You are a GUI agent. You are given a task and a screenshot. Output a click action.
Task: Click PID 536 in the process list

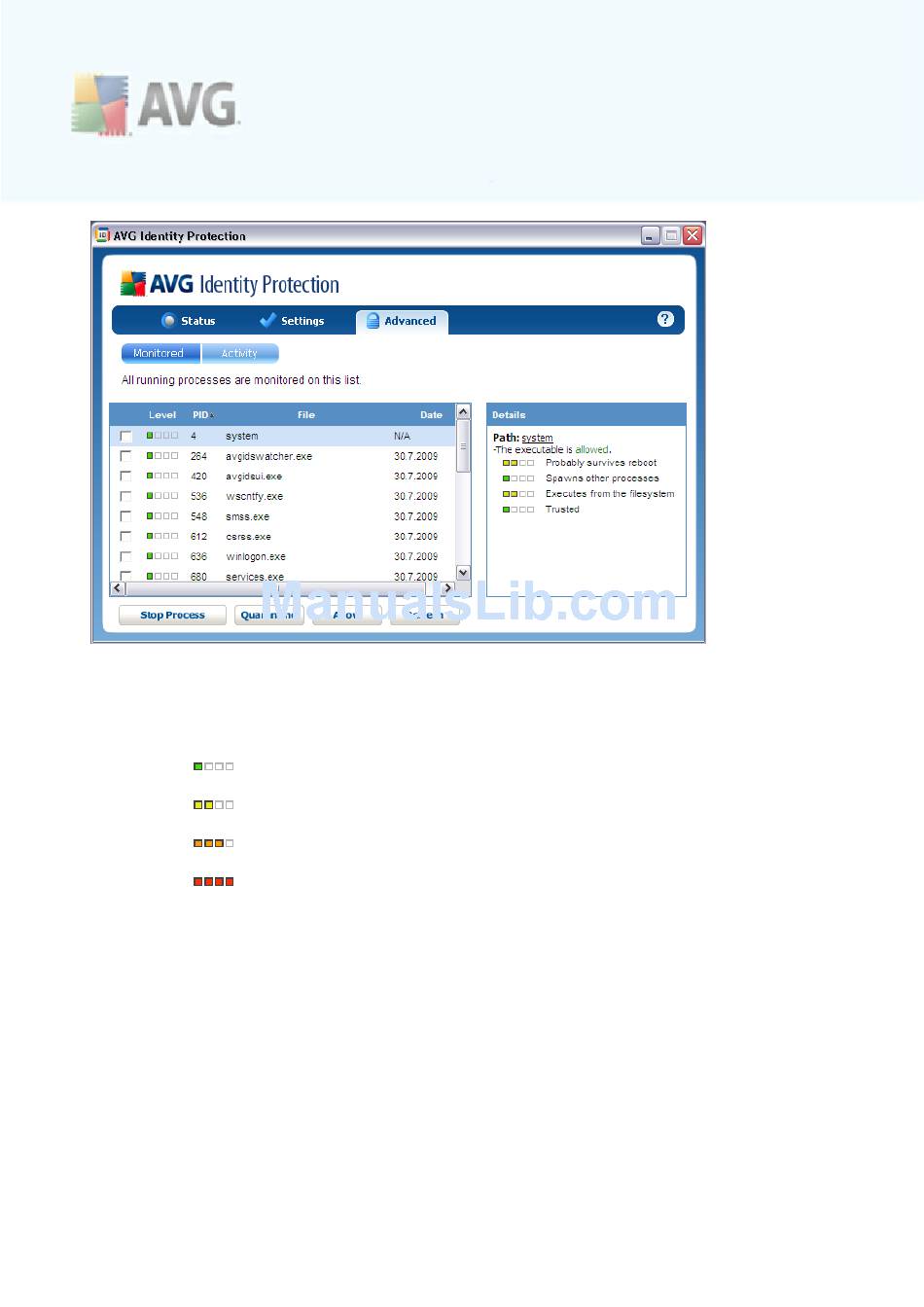tap(198, 497)
